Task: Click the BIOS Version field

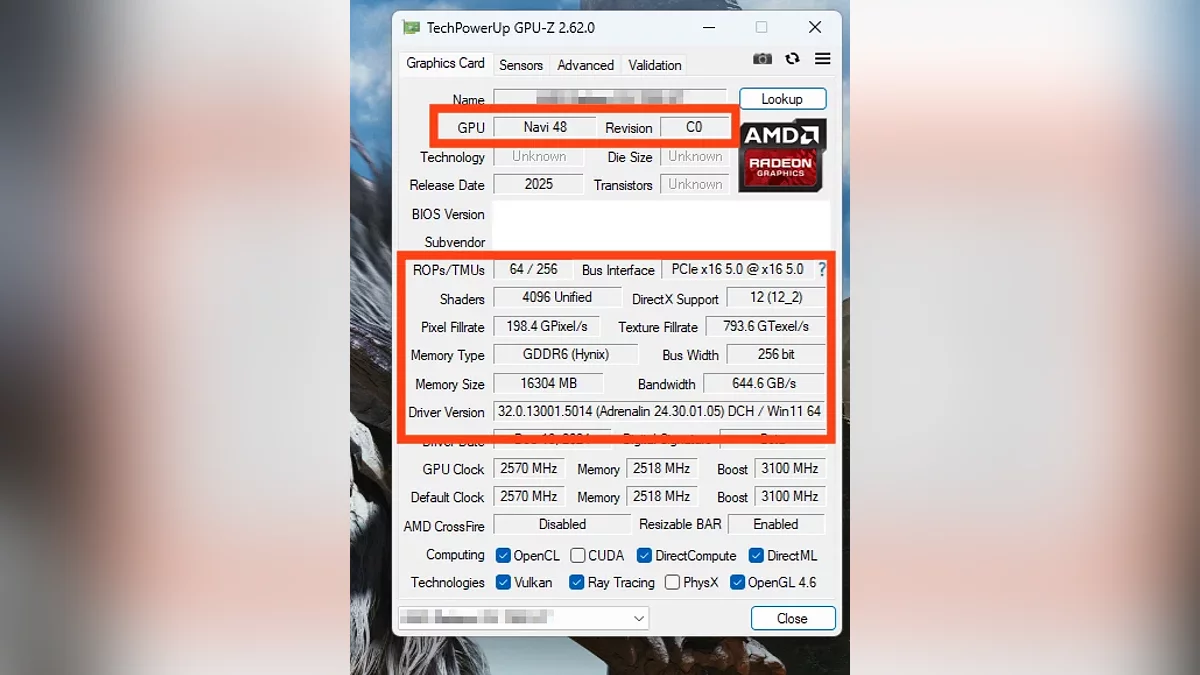Action: tap(660, 213)
